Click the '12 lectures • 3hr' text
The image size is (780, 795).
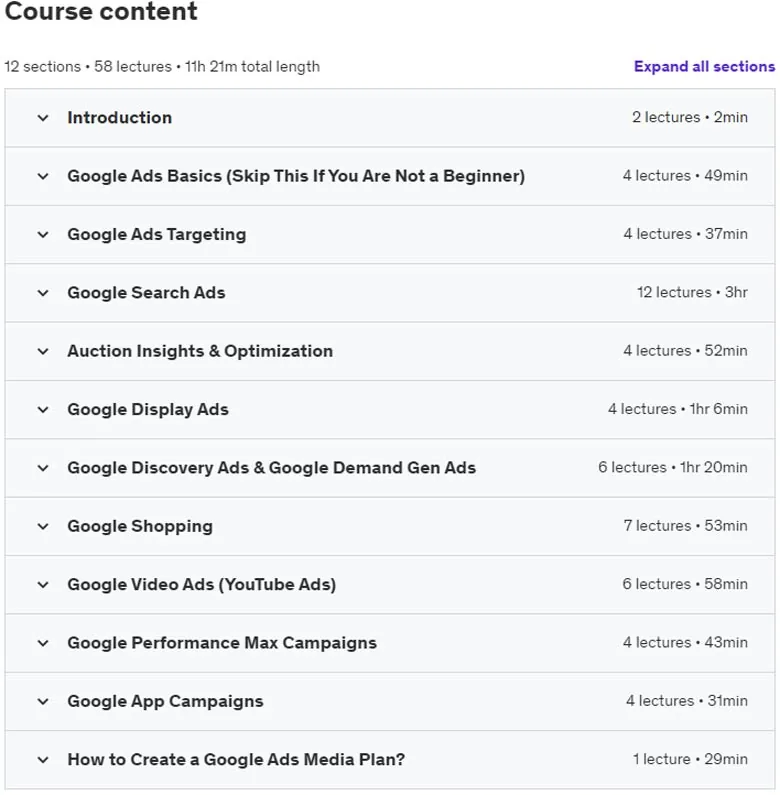tap(692, 292)
